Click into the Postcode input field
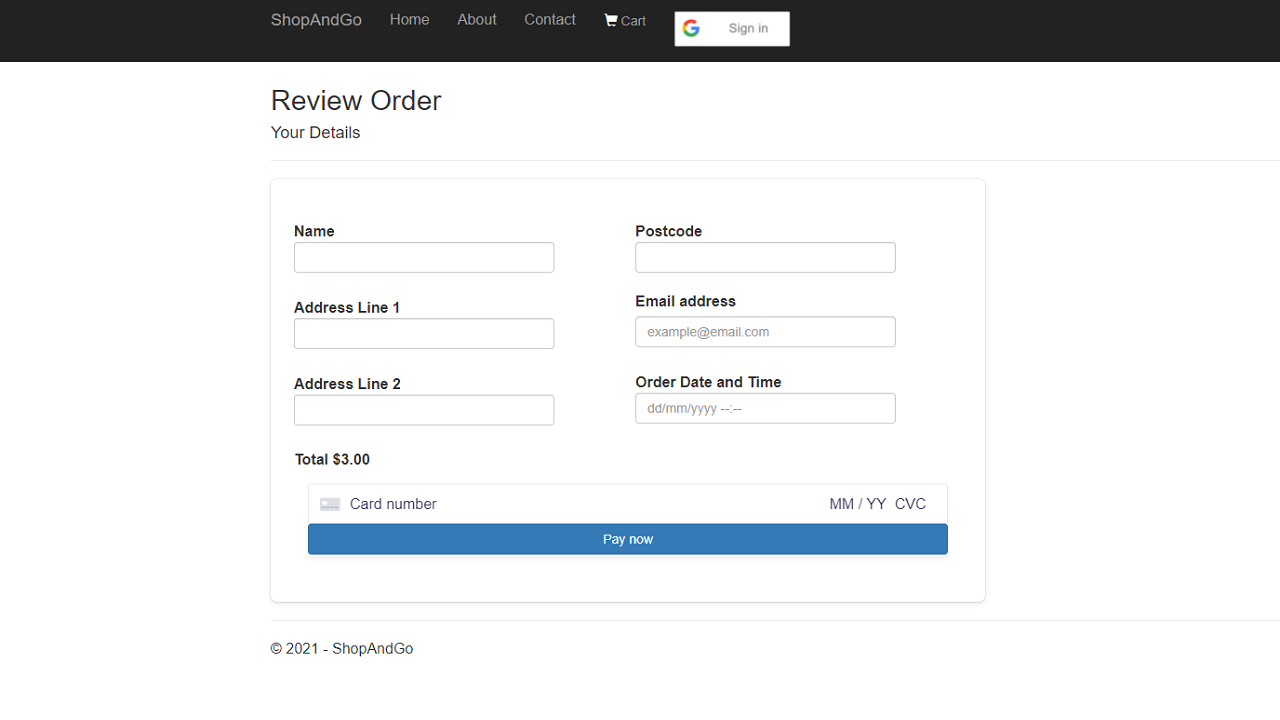Image resolution: width=1280 pixels, height=720 pixels. 765,257
